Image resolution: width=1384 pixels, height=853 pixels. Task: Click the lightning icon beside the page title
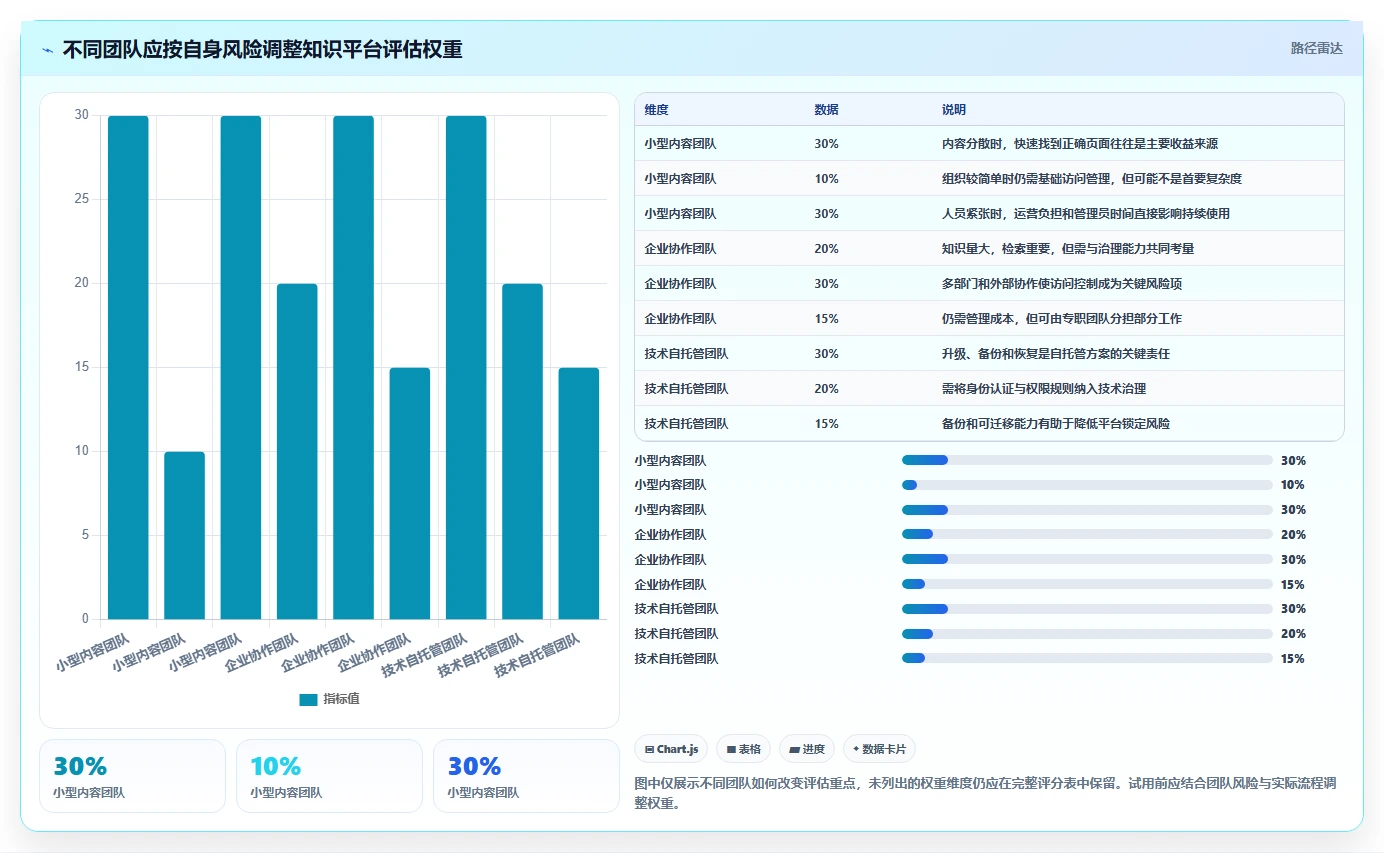48,50
